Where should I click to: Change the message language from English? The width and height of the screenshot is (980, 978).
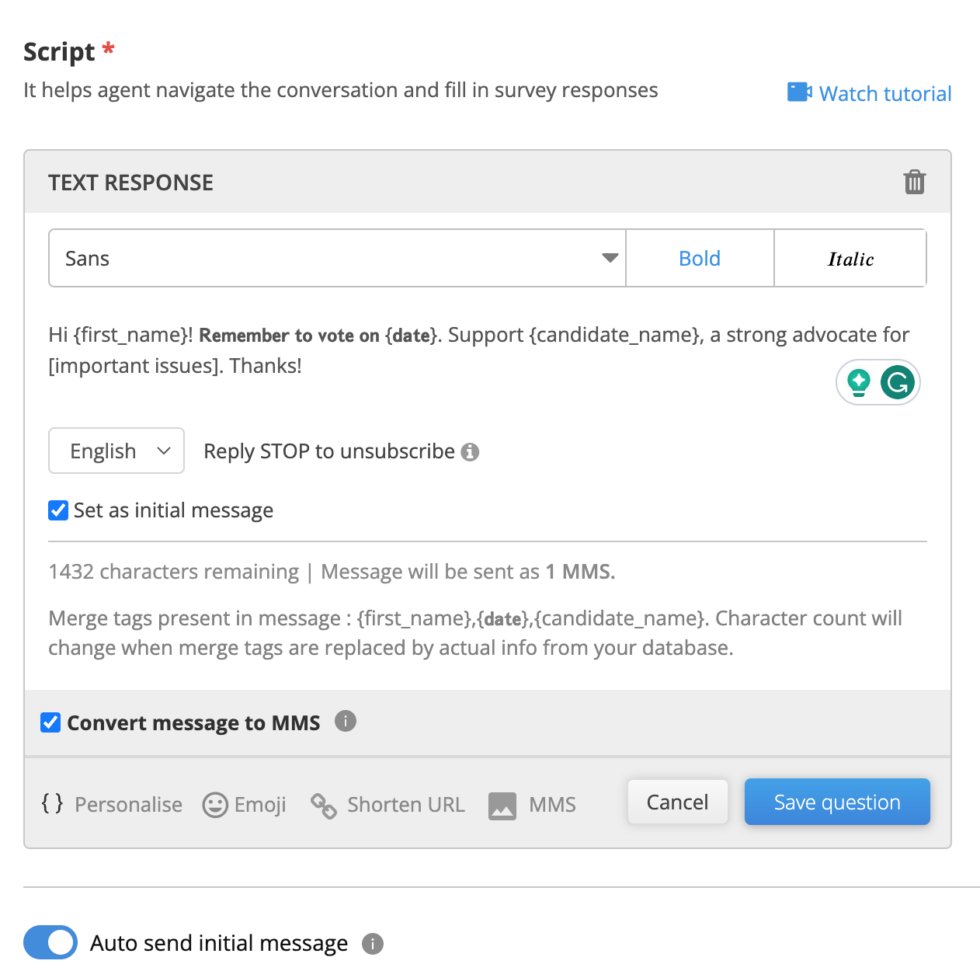116,450
